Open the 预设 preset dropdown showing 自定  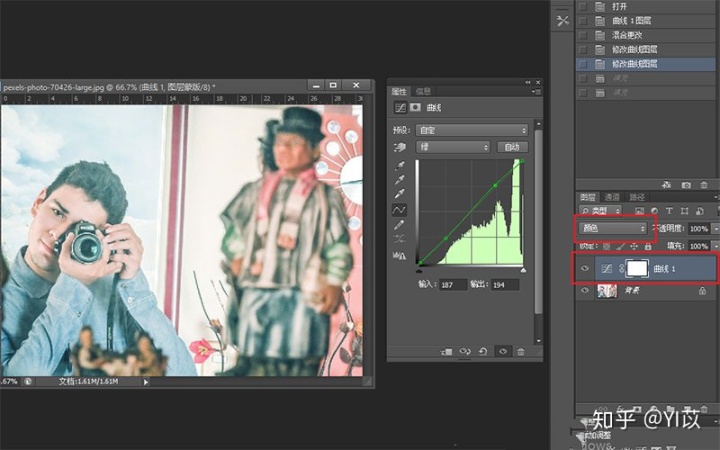[x=472, y=130]
